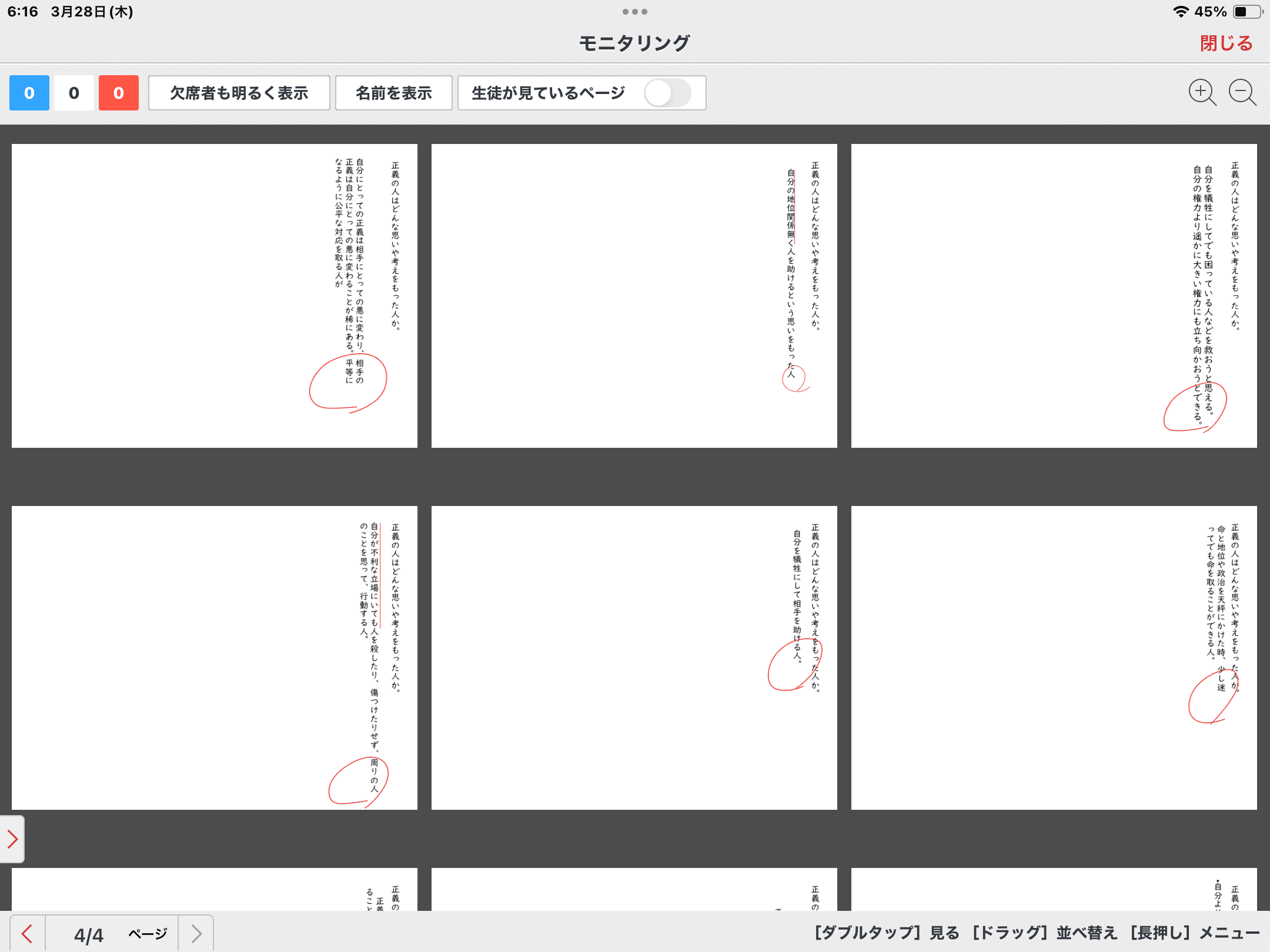Tap the blue counter badge
The width and height of the screenshot is (1270, 952).
click(x=29, y=93)
